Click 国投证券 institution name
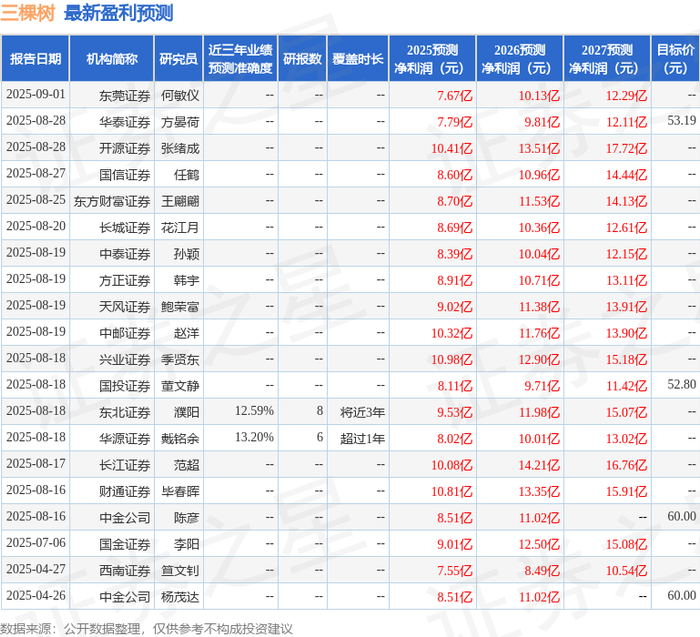 125,386
